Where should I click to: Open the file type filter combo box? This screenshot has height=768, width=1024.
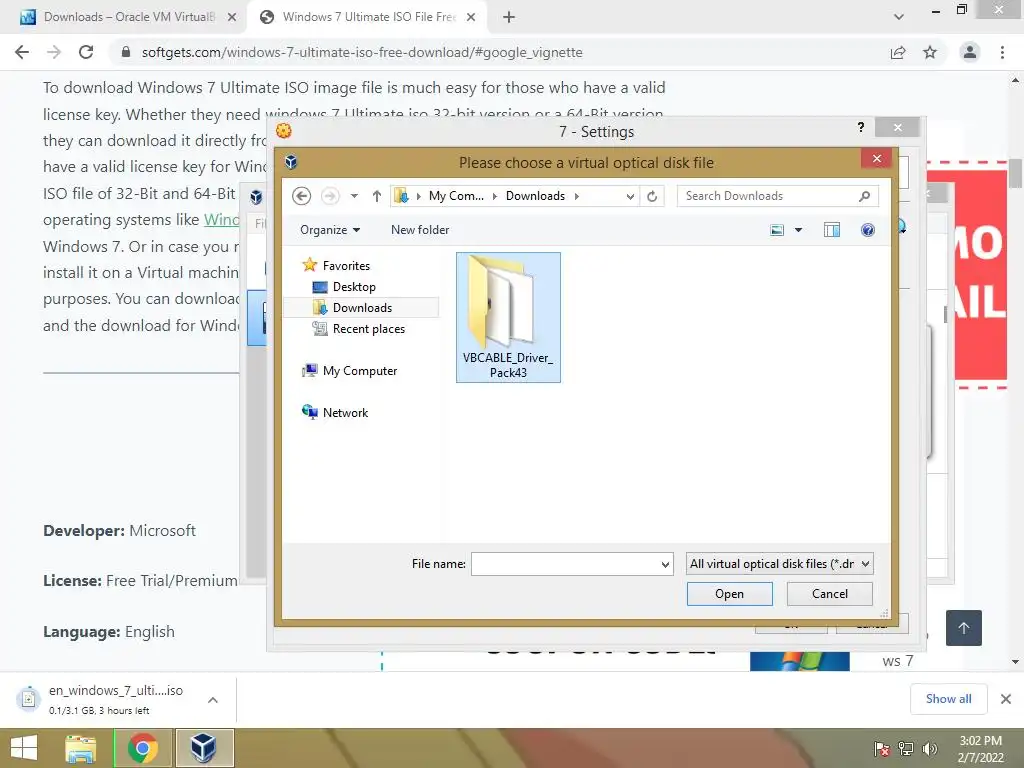(779, 564)
